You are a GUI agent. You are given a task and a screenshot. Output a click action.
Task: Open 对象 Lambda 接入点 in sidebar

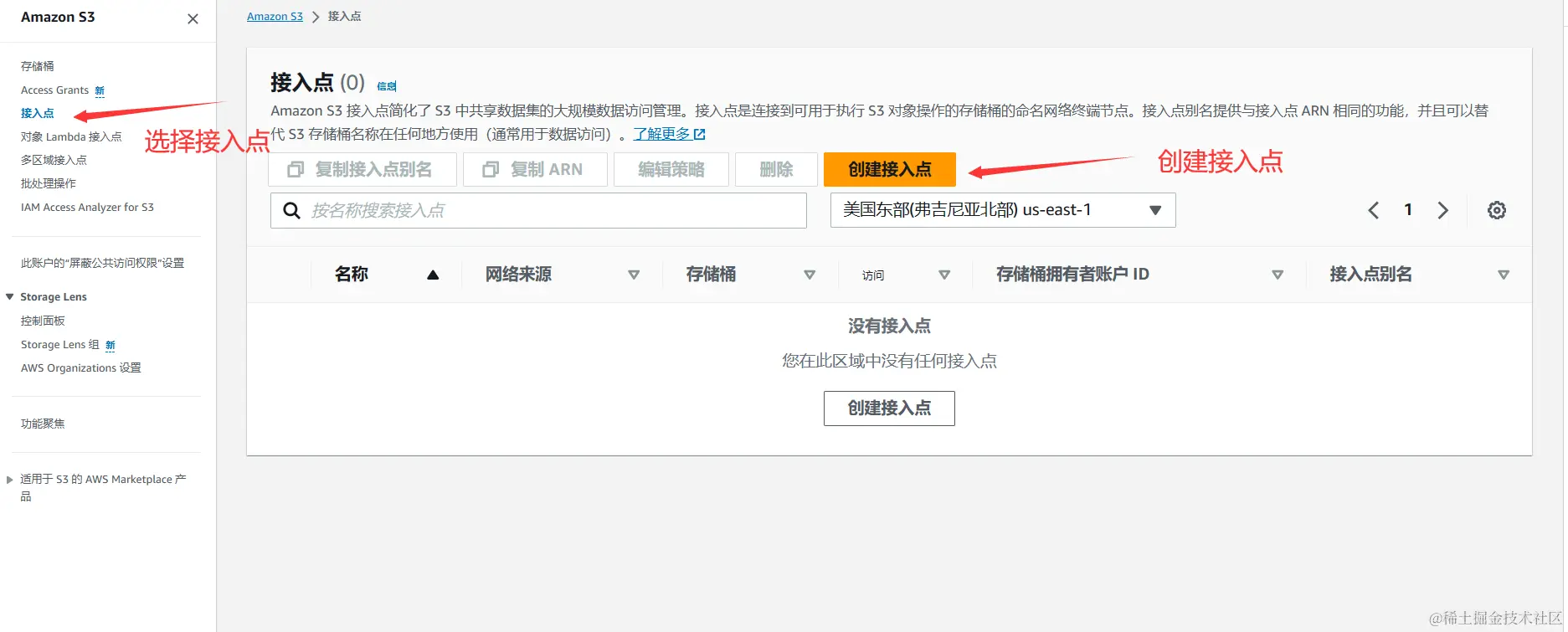coord(71,136)
